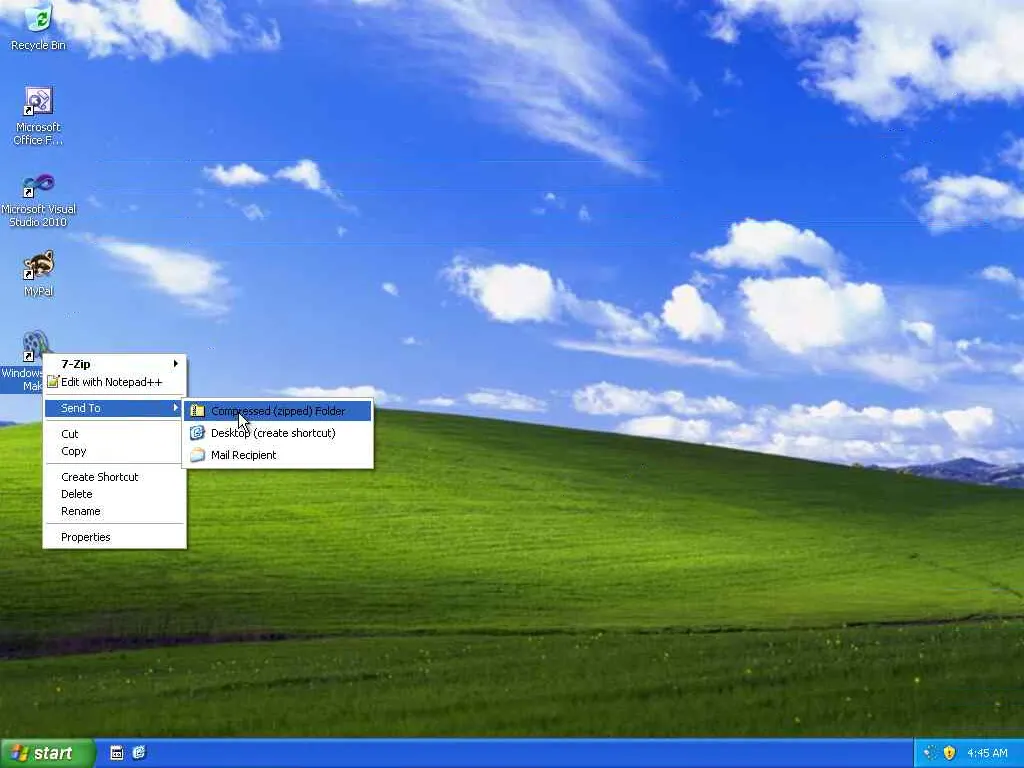Select Mail Recipient in Send To
Screen dimensions: 1024x768
click(278, 455)
